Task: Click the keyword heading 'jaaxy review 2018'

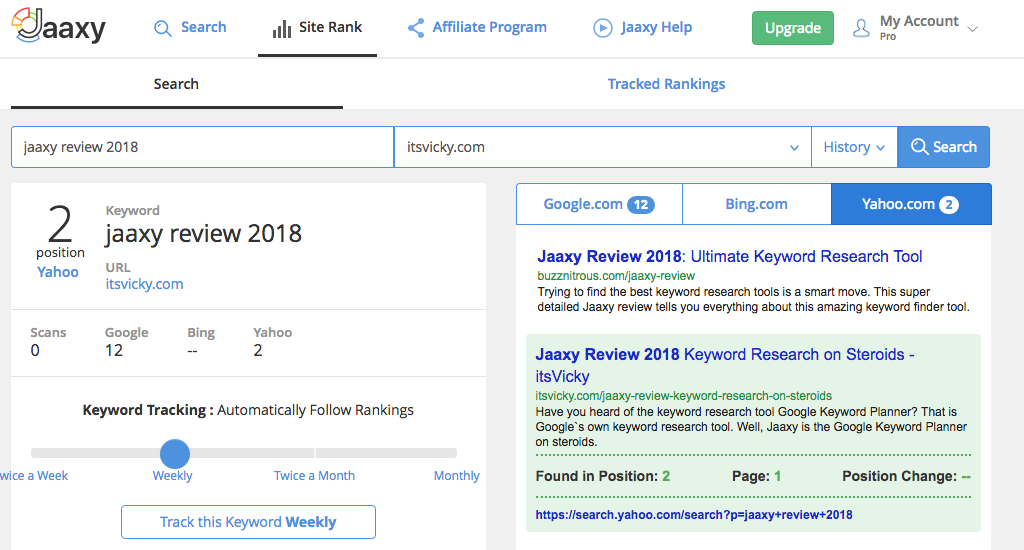Action: (x=203, y=234)
